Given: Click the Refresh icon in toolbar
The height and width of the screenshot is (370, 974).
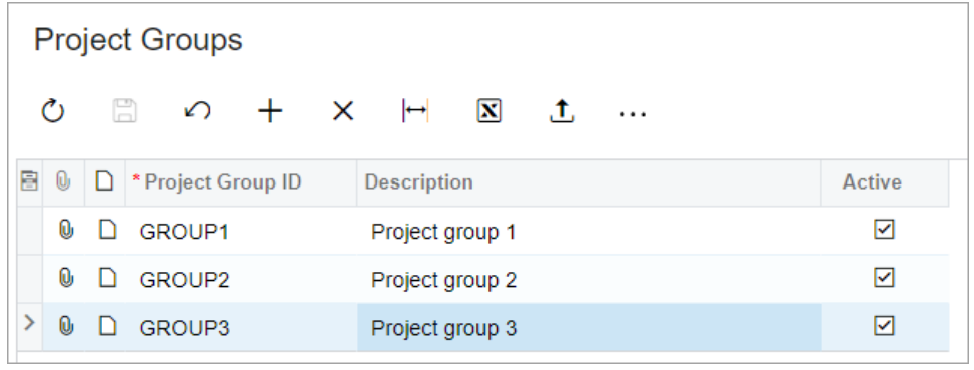Looking at the screenshot, I should click(x=53, y=112).
